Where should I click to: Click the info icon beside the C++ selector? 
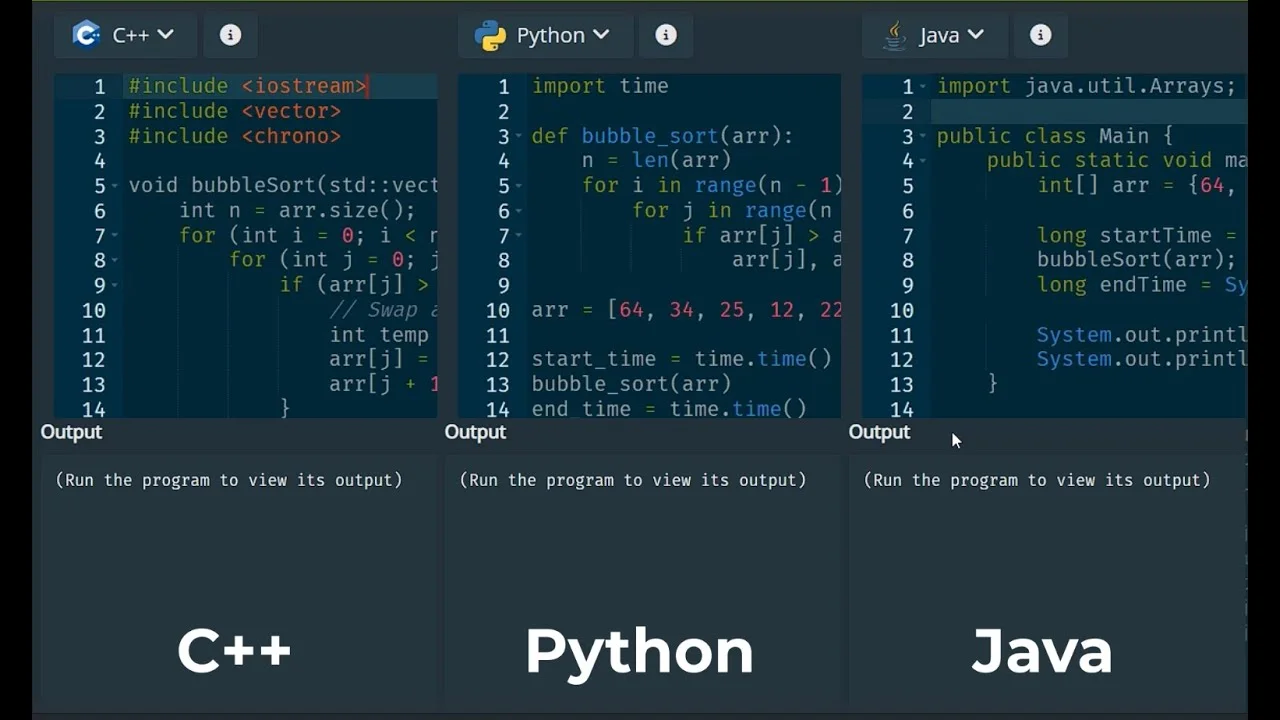point(230,35)
